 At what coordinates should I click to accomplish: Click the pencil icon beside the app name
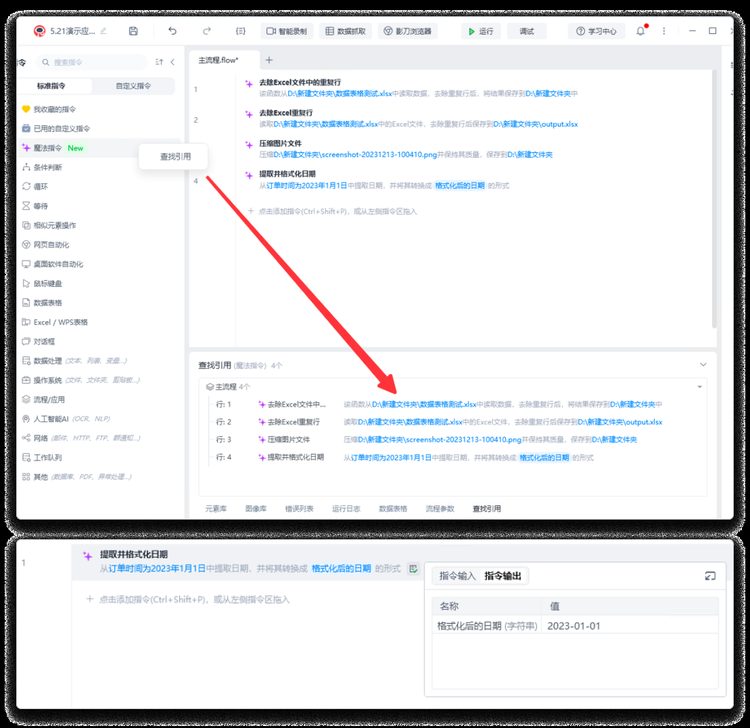[x=103, y=31]
